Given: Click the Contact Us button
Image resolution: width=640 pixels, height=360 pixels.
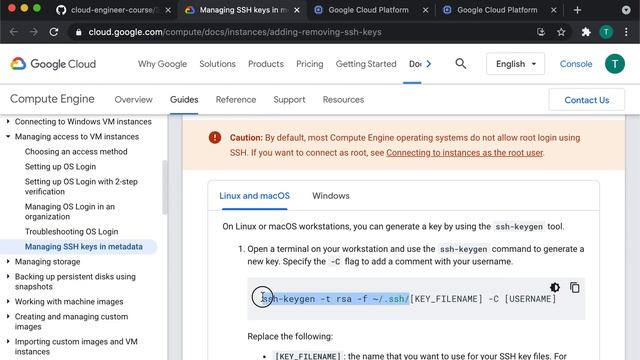Looking at the screenshot, I should (587, 100).
